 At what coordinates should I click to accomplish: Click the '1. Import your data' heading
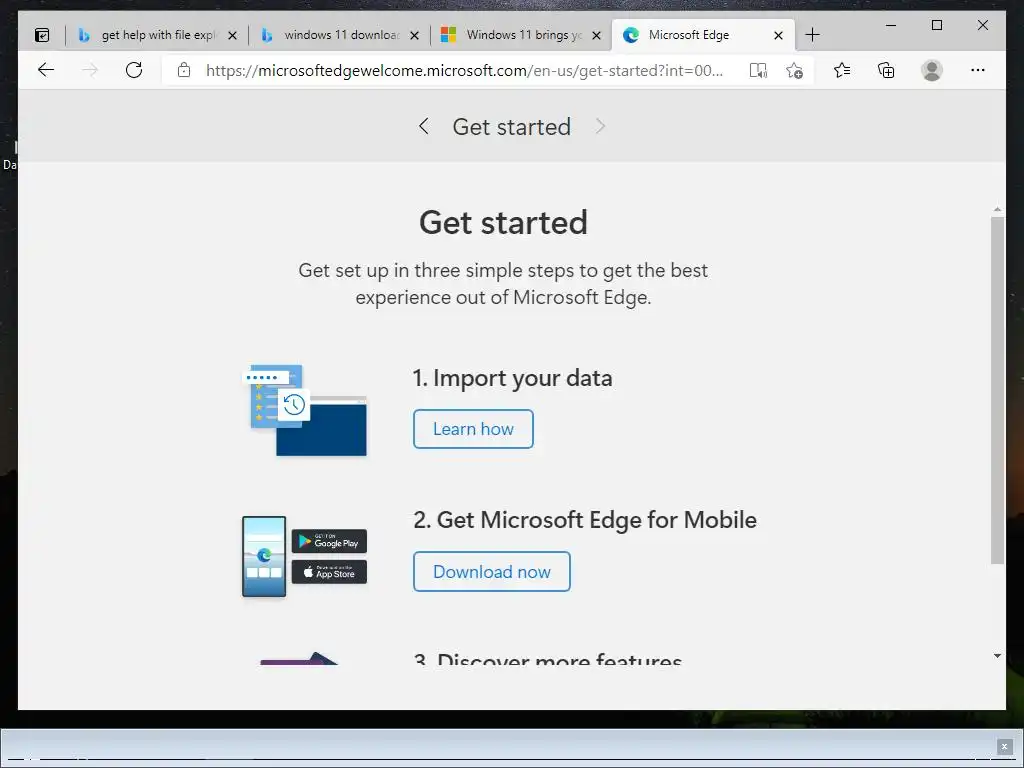[x=513, y=378]
